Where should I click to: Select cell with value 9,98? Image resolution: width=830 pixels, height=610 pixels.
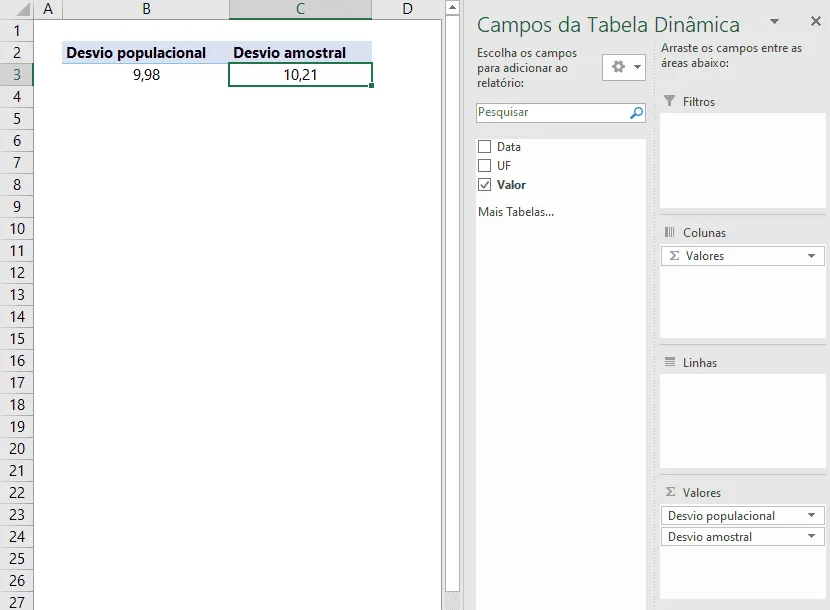pos(146,75)
